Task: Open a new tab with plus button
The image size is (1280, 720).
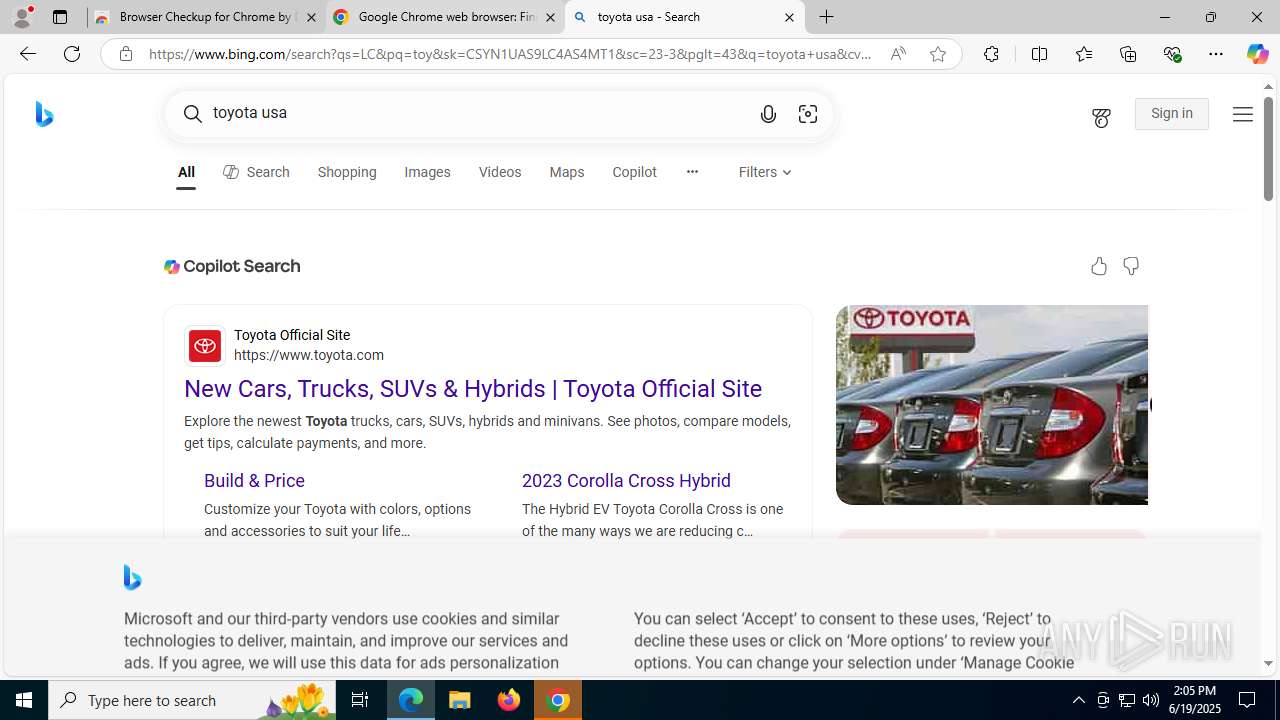Action: click(x=827, y=17)
